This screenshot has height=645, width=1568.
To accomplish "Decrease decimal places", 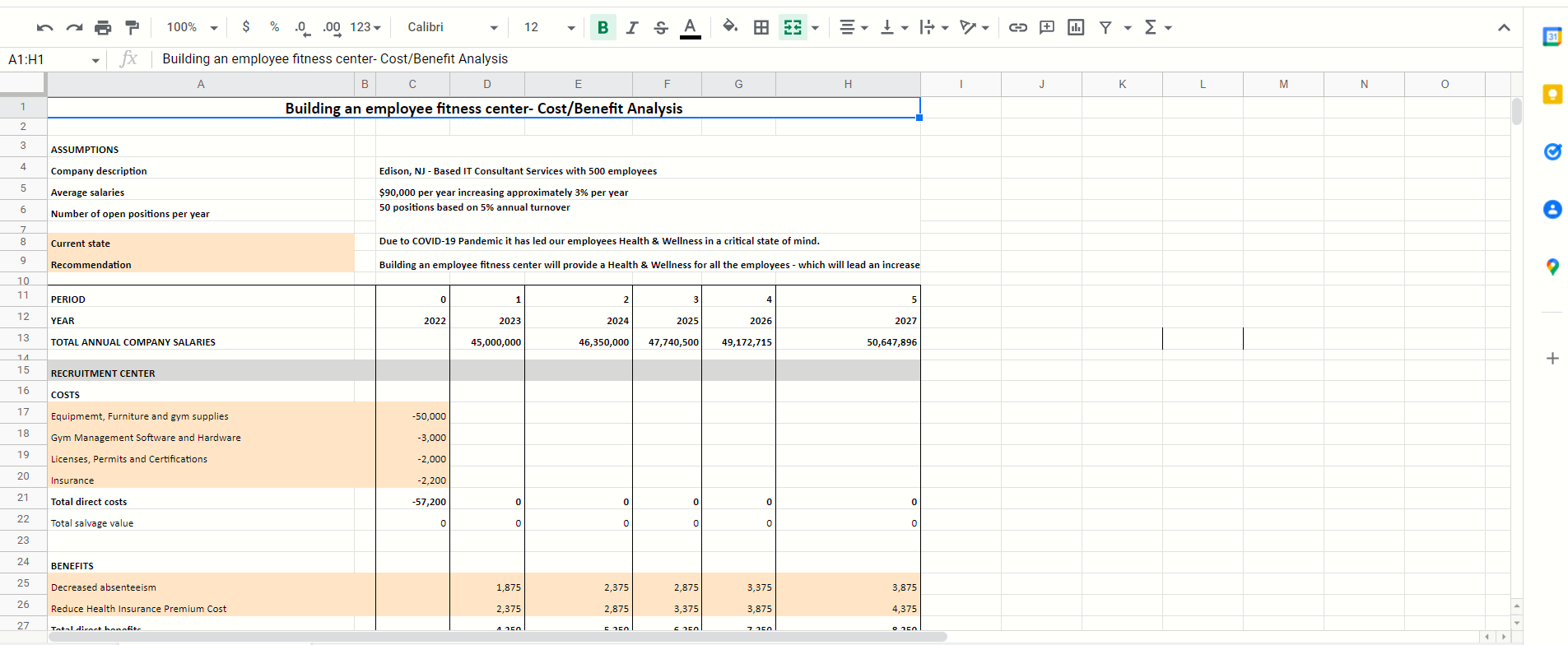I will coord(302,27).
